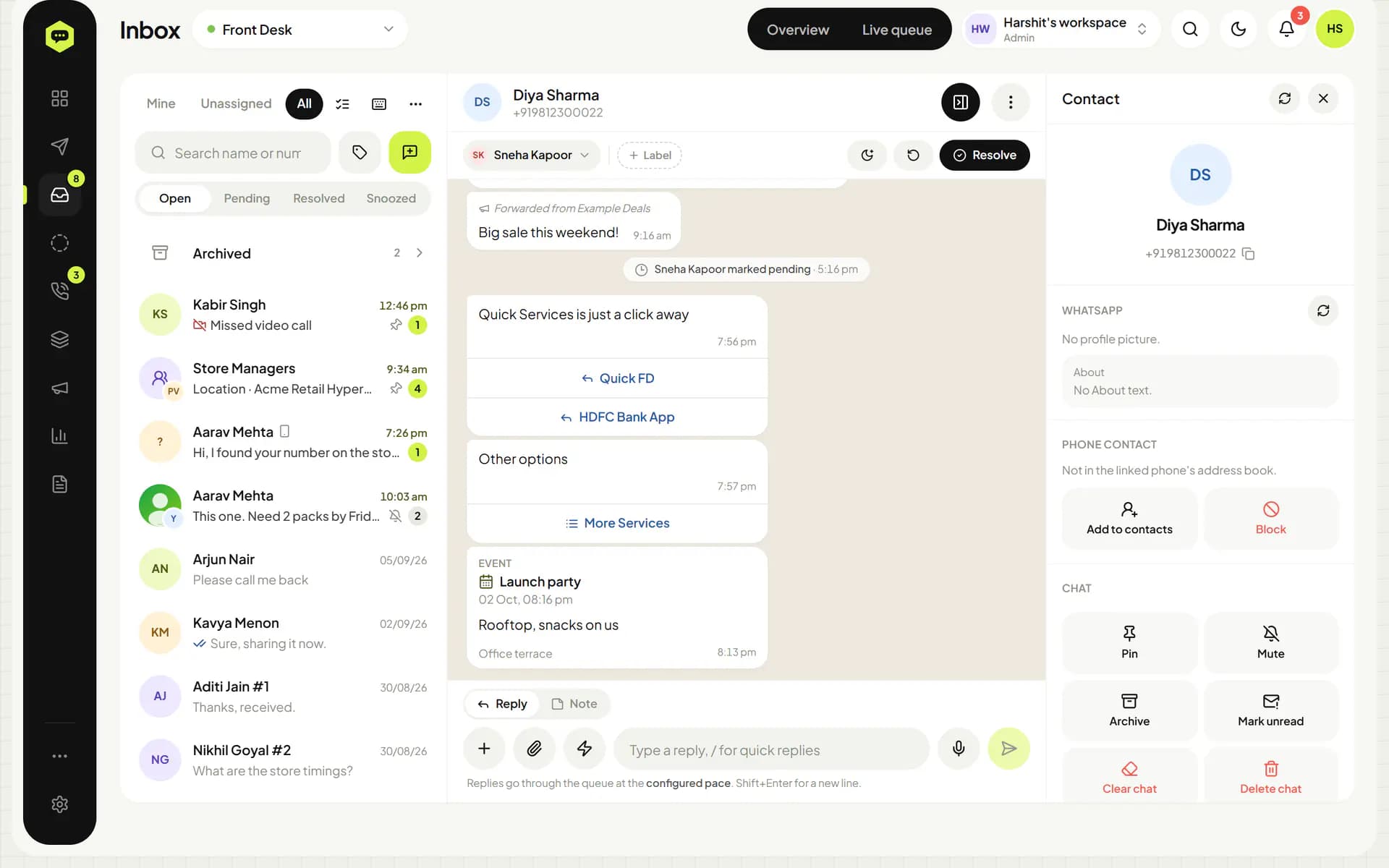Open Harshit's workspace switcher
This screenshot has height=868, width=1389.
(1061, 29)
